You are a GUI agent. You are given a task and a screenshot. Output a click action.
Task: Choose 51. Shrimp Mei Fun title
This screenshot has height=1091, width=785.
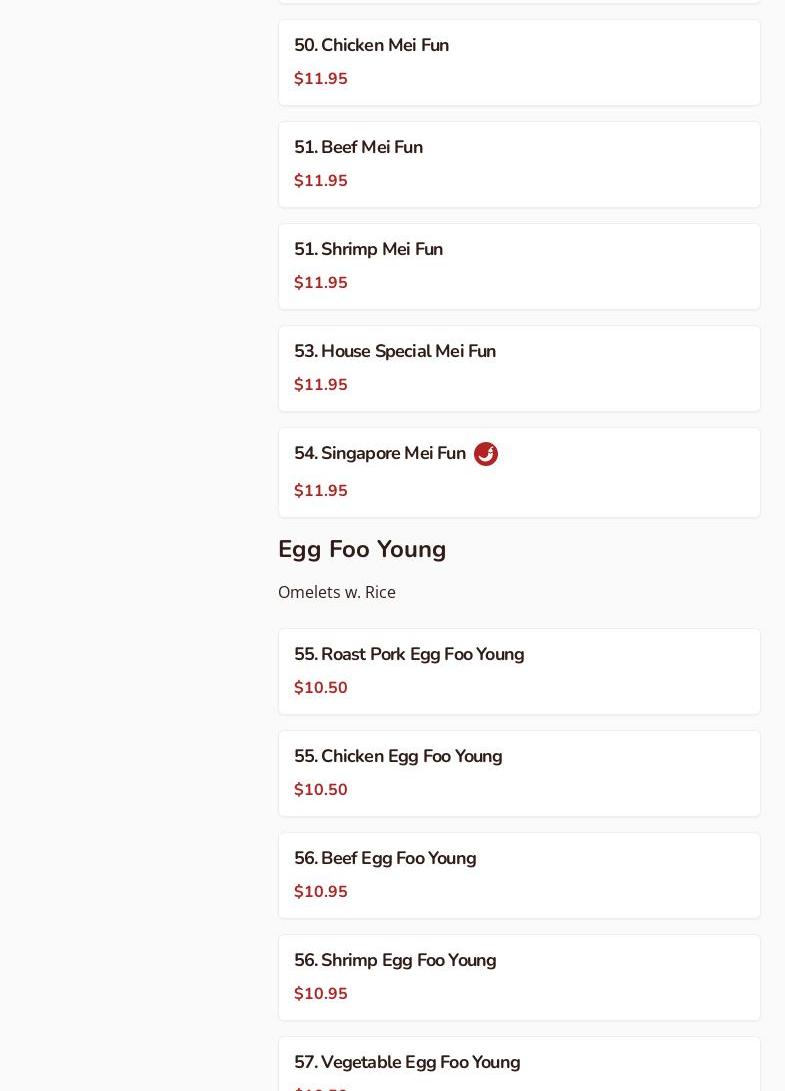coord(368,250)
